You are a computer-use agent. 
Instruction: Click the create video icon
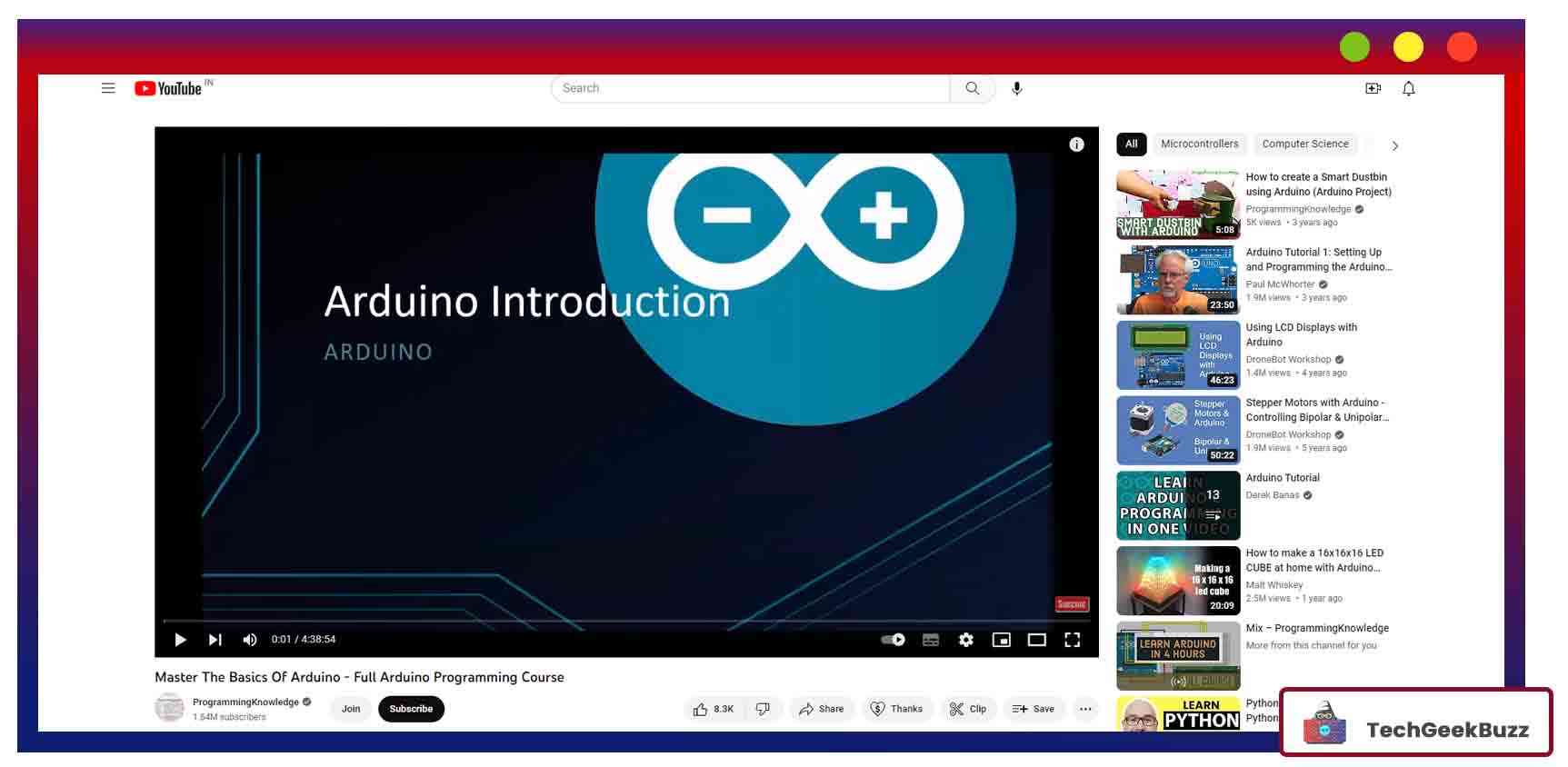[x=1373, y=88]
